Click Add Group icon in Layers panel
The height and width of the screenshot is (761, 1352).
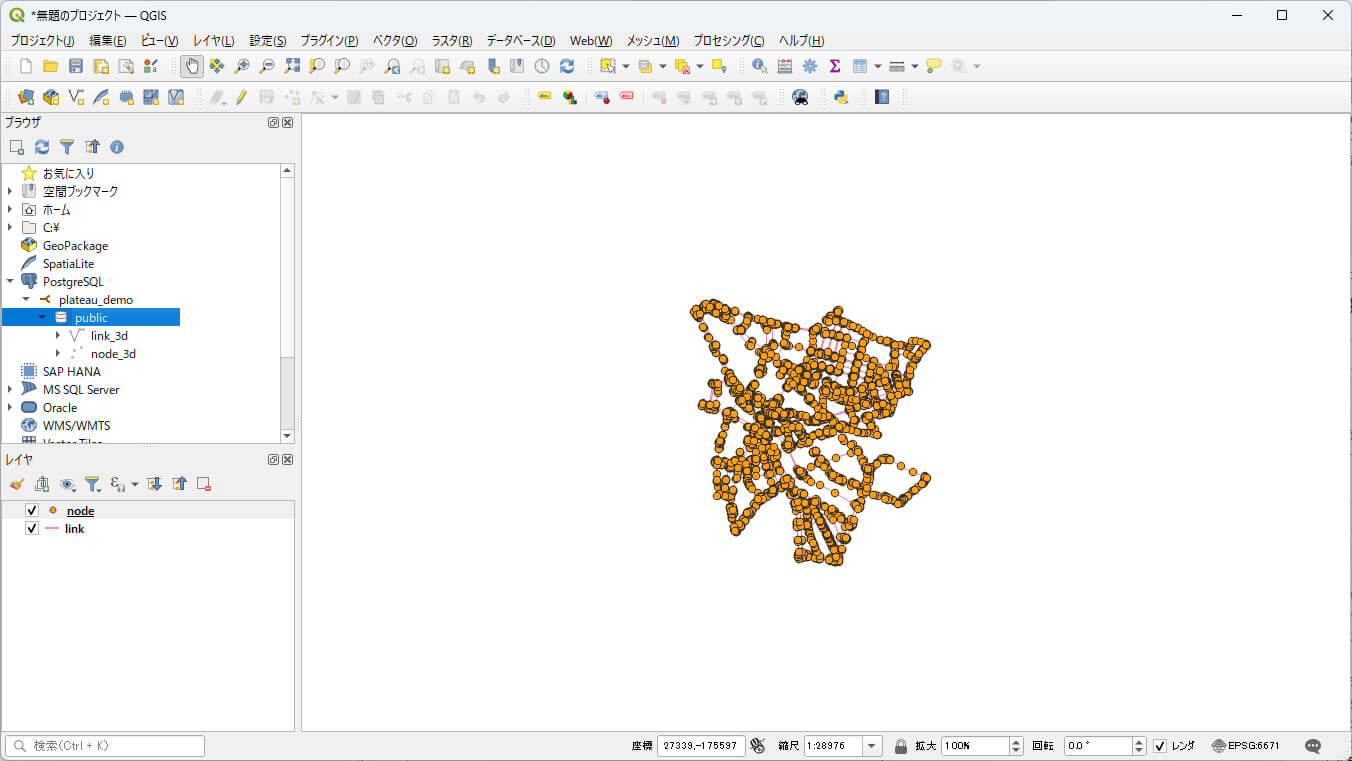[42, 484]
